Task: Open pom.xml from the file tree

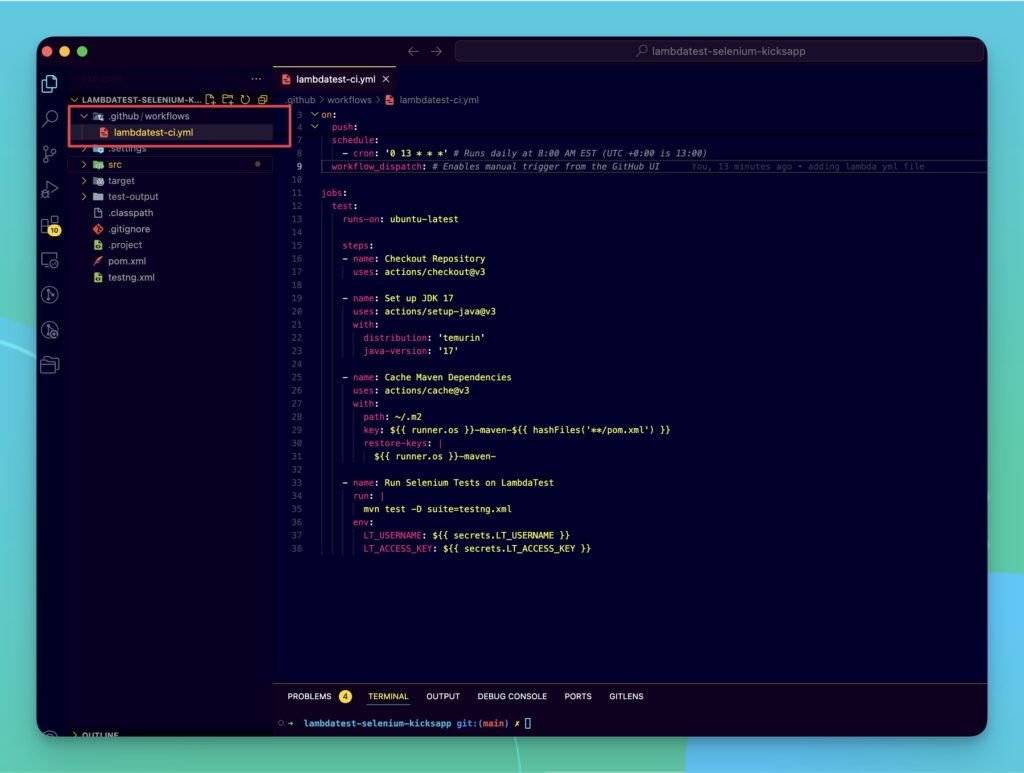Action: [126, 261]
